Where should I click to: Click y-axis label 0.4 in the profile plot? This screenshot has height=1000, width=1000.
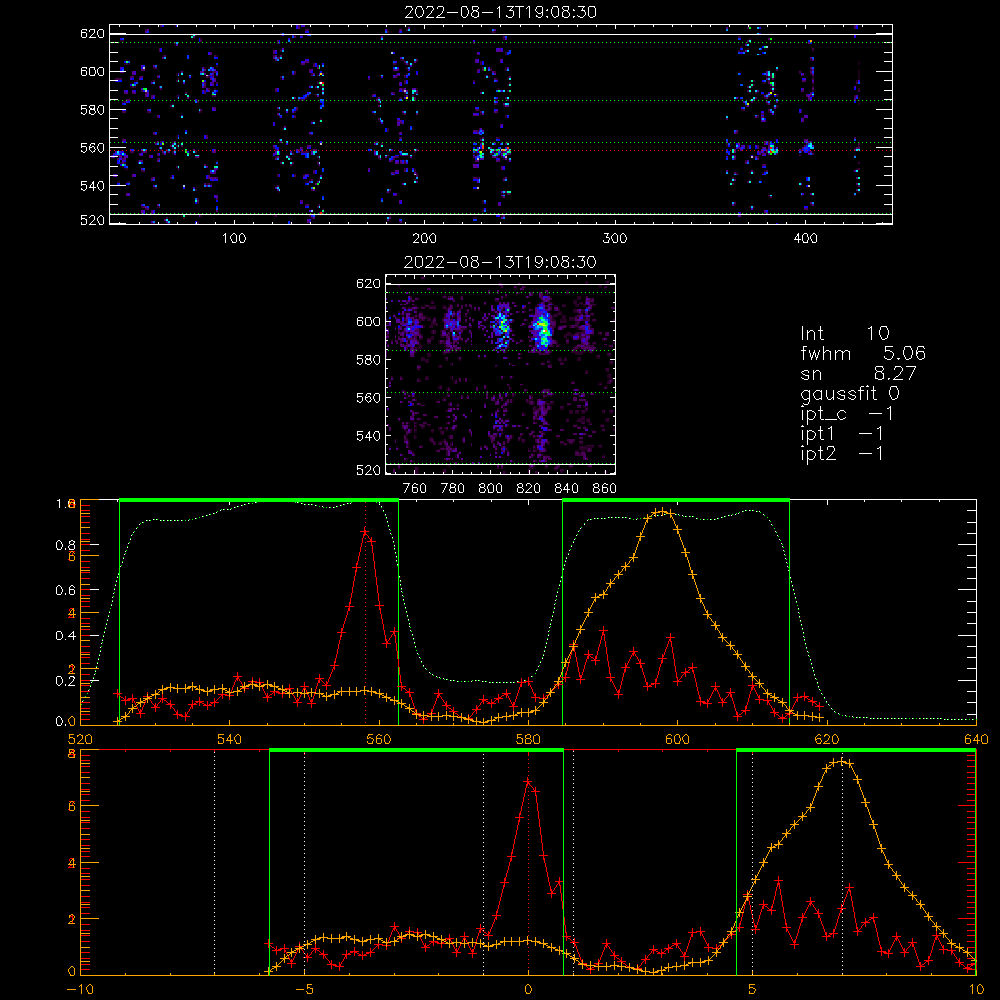64,636
